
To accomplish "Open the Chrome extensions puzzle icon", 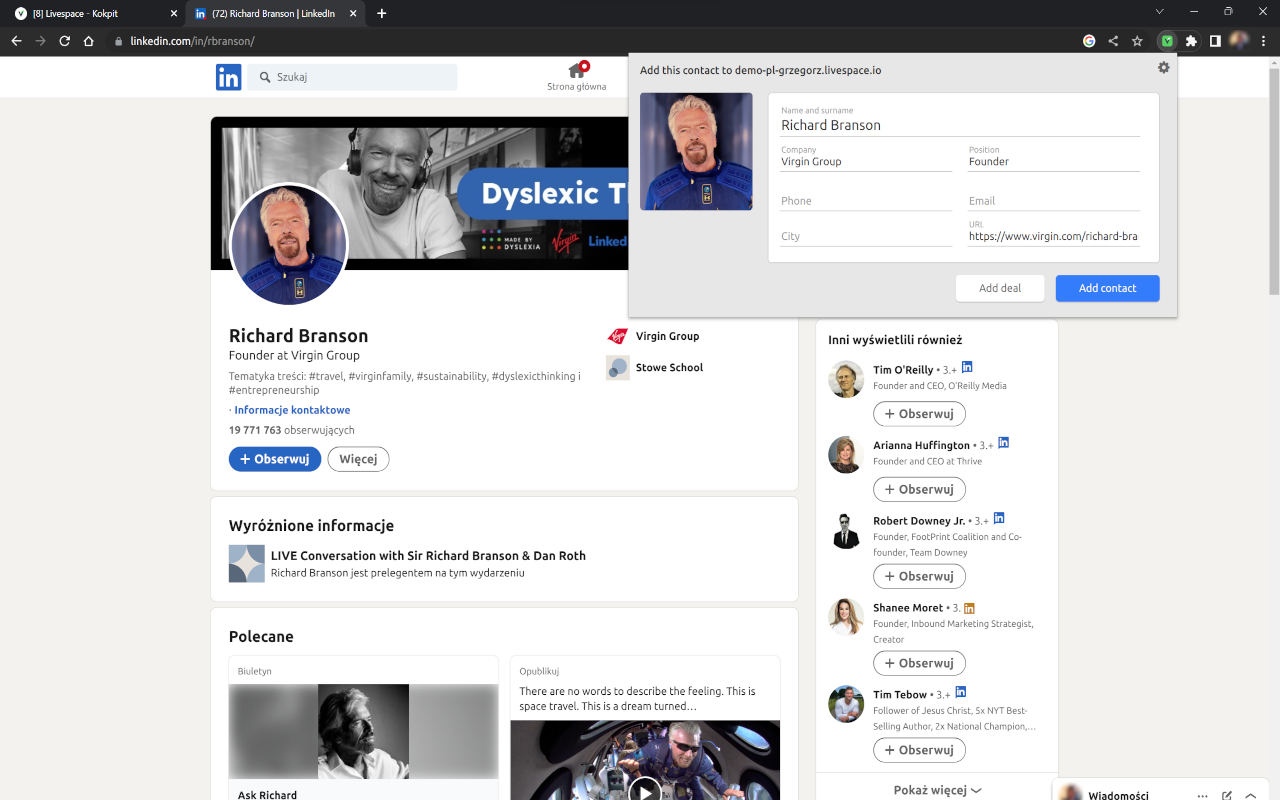I will tap(1191, 41).
